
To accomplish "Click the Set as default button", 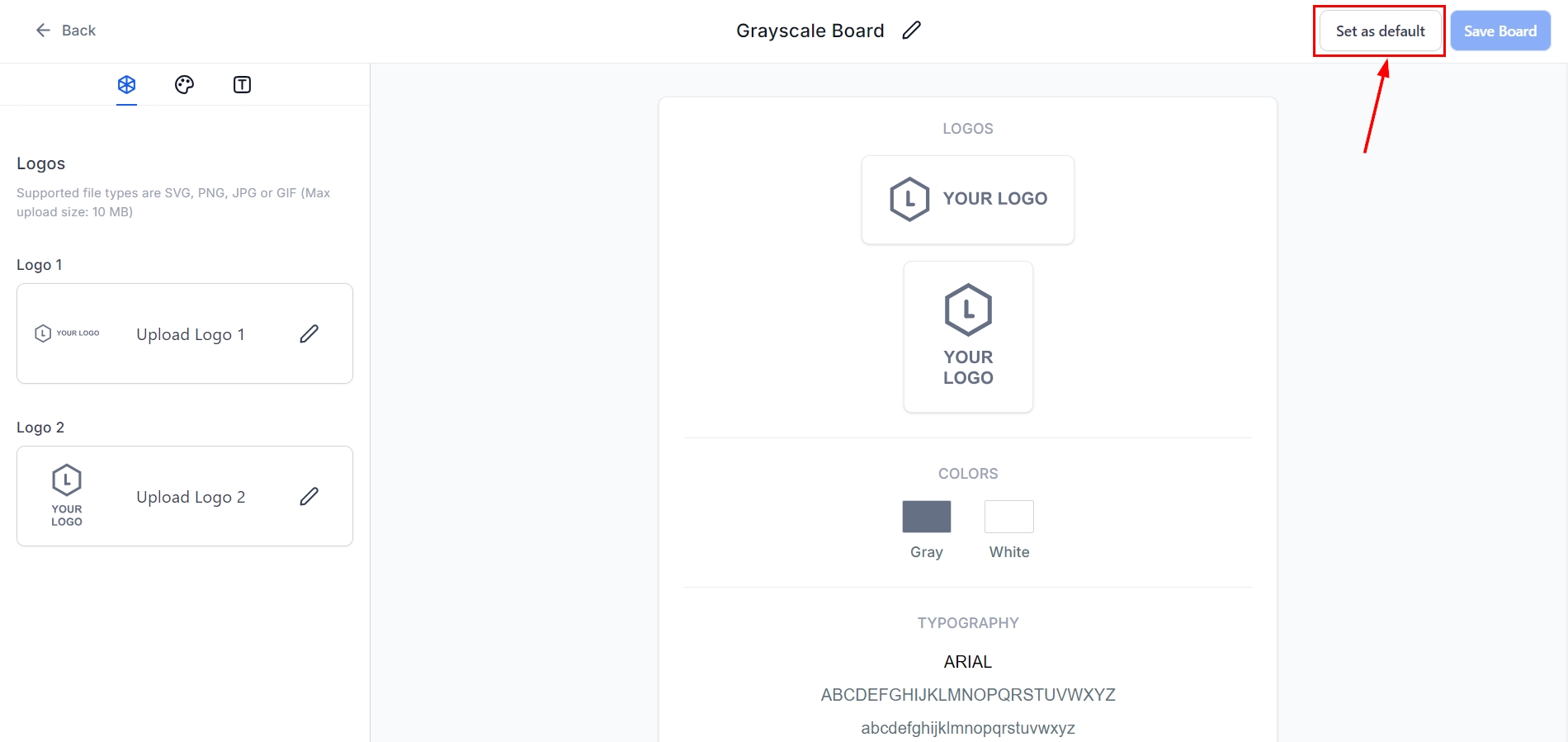I will click(1380, 31).
